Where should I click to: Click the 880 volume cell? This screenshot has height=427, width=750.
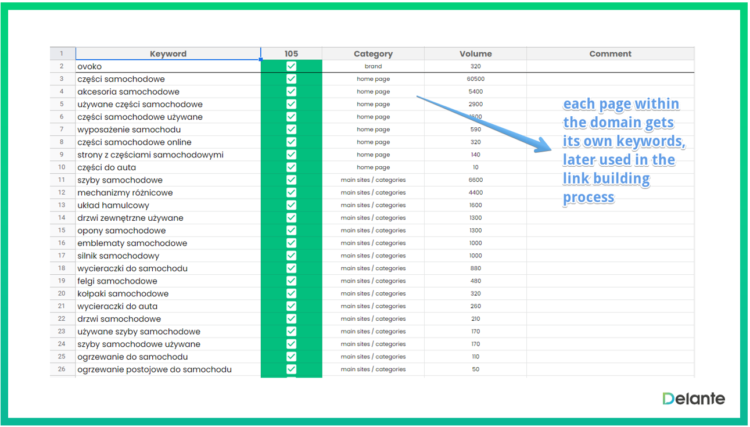click(475, 268)
